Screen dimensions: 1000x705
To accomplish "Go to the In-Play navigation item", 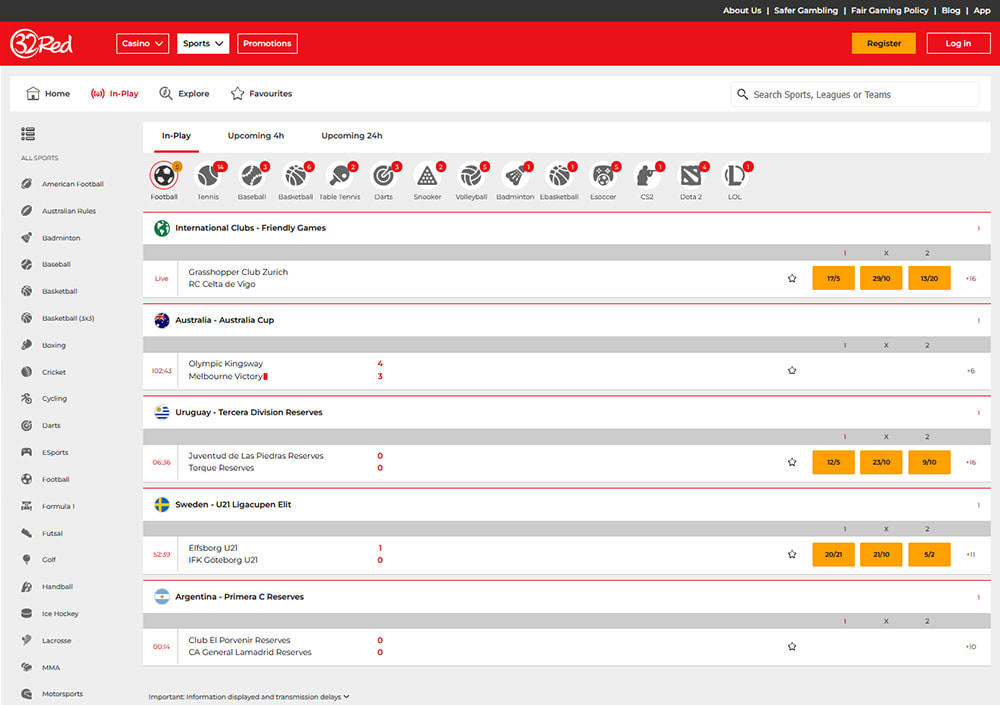I will [x=115, y=94].
